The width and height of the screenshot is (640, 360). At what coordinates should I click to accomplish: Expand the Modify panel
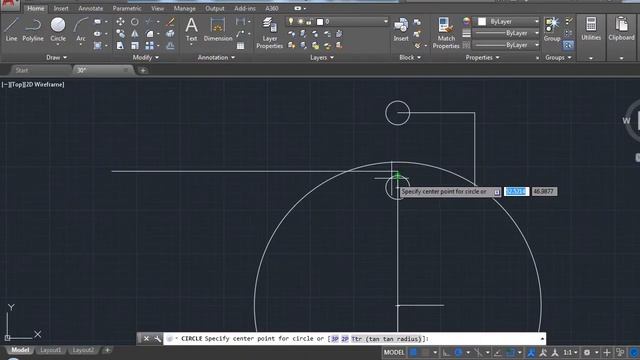click(146, 58)
